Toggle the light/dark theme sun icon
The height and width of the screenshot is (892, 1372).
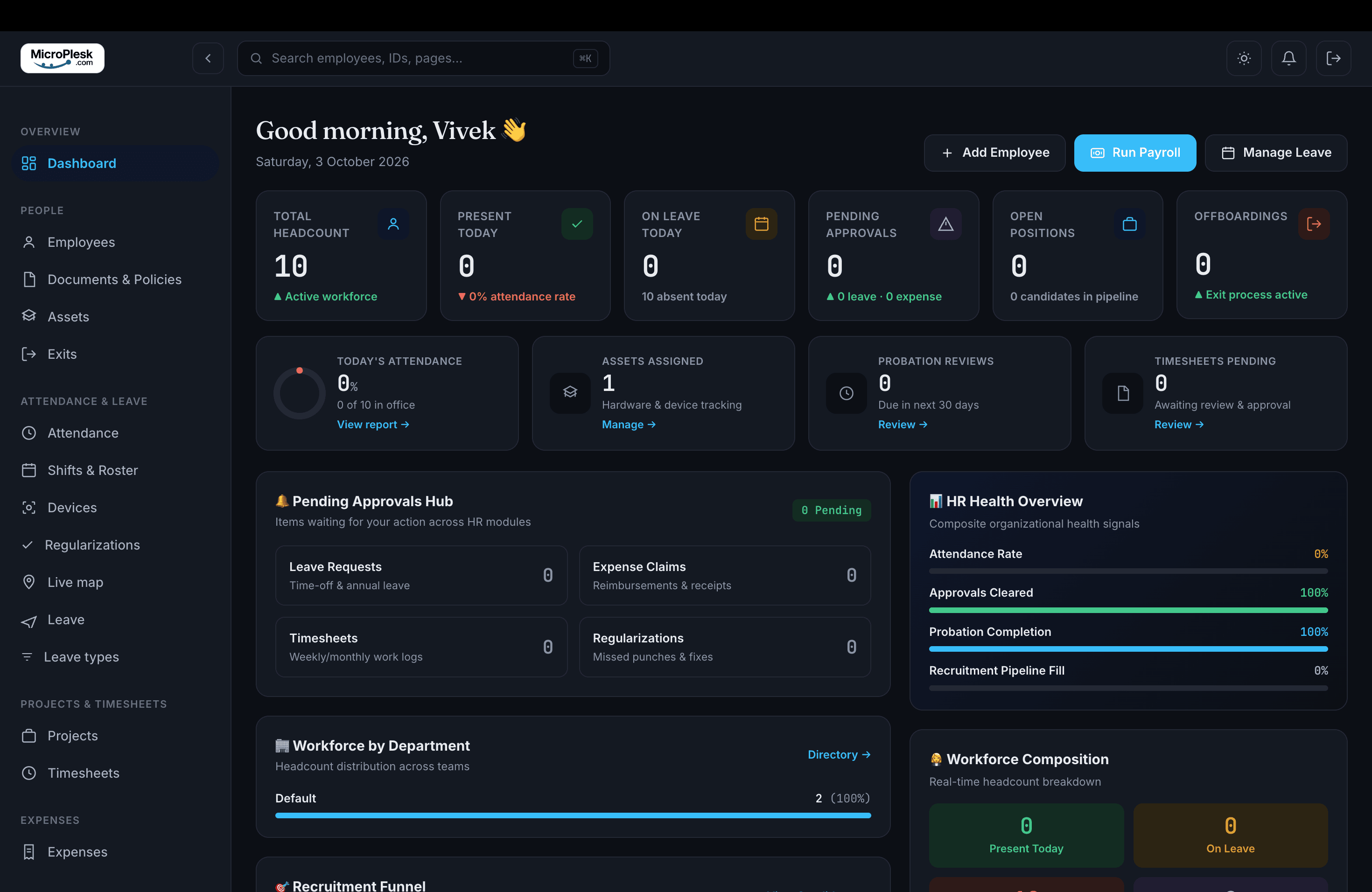point(1244,58)
